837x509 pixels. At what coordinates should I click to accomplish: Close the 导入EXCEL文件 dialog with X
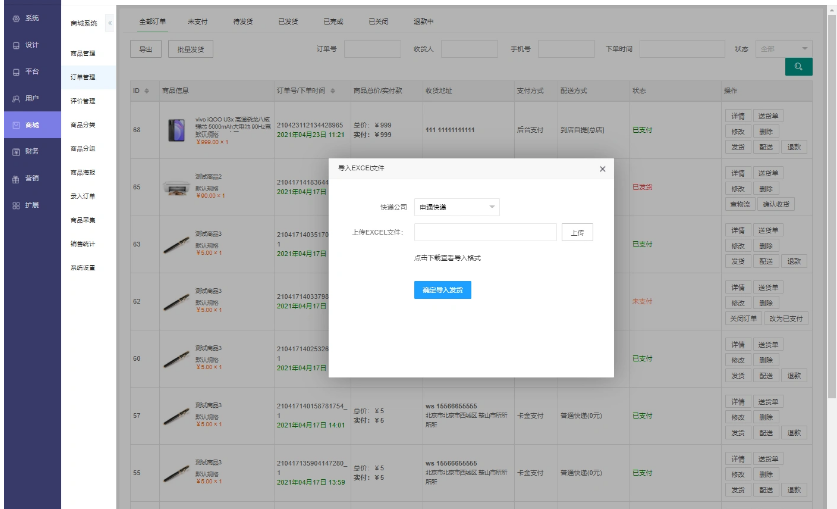602,169
